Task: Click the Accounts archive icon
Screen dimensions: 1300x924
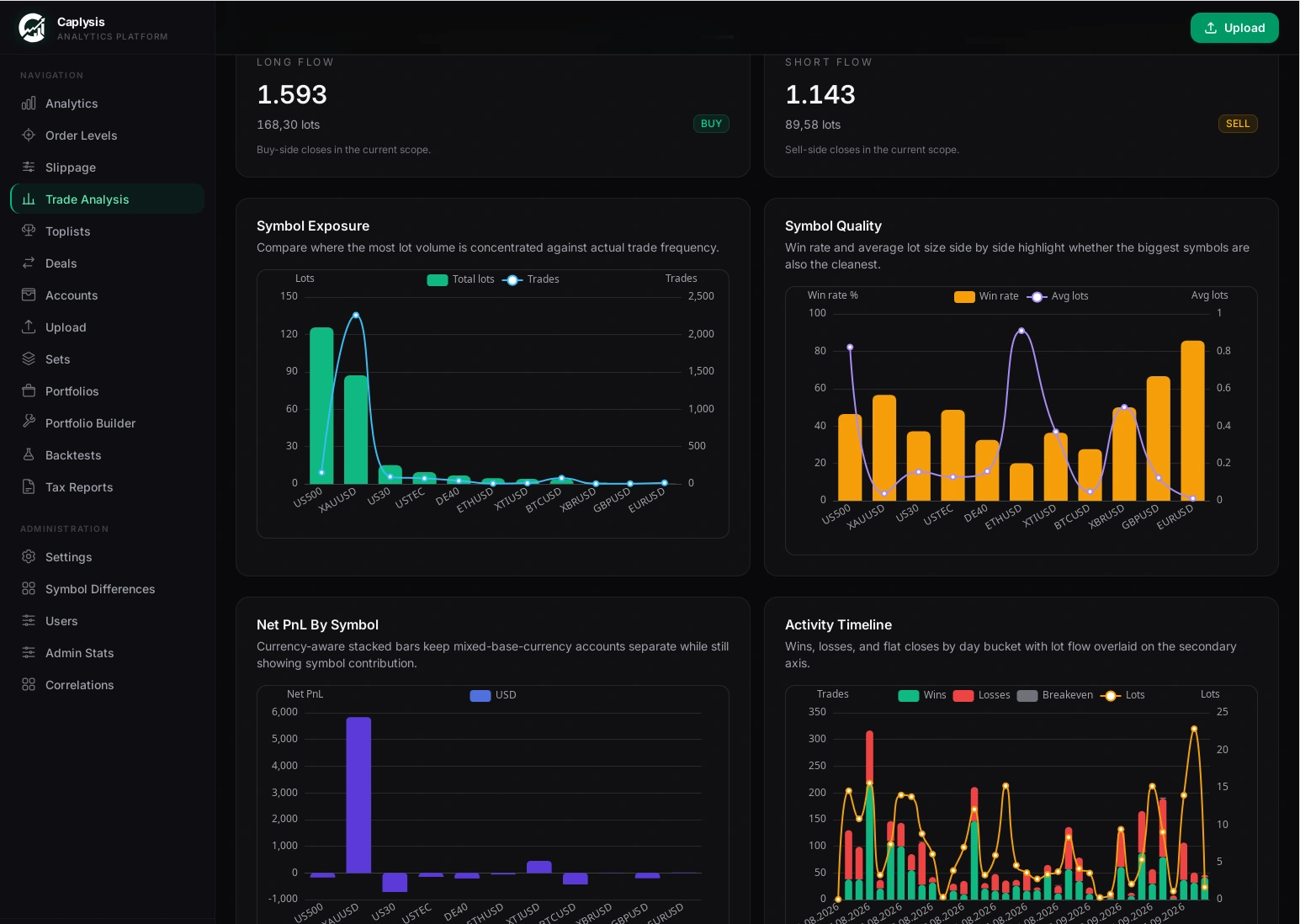Action: pyautogui.click(x=29, y=295)
